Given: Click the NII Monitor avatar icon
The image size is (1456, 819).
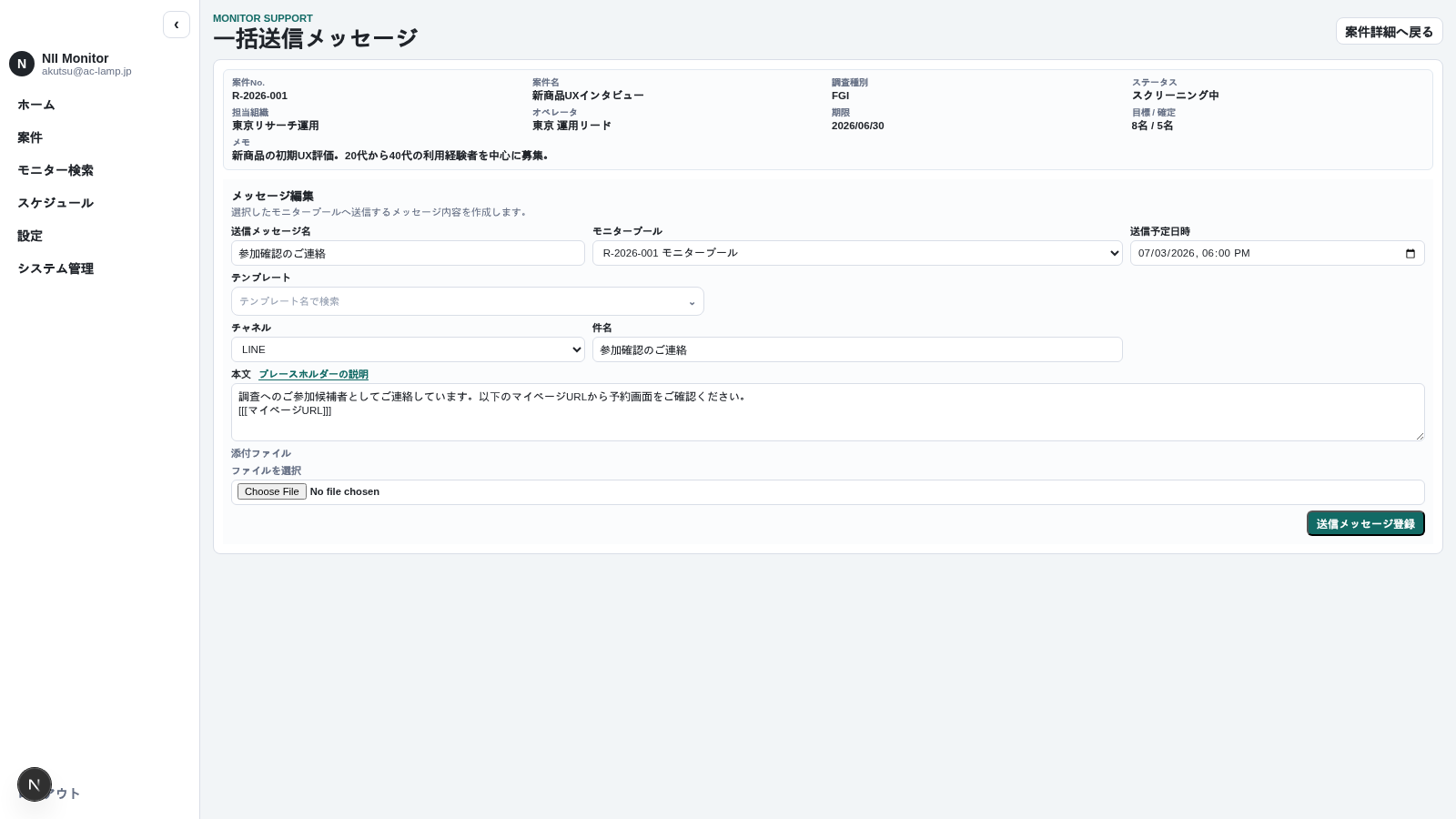Looking at the screenshot, I should click(22, 64).
